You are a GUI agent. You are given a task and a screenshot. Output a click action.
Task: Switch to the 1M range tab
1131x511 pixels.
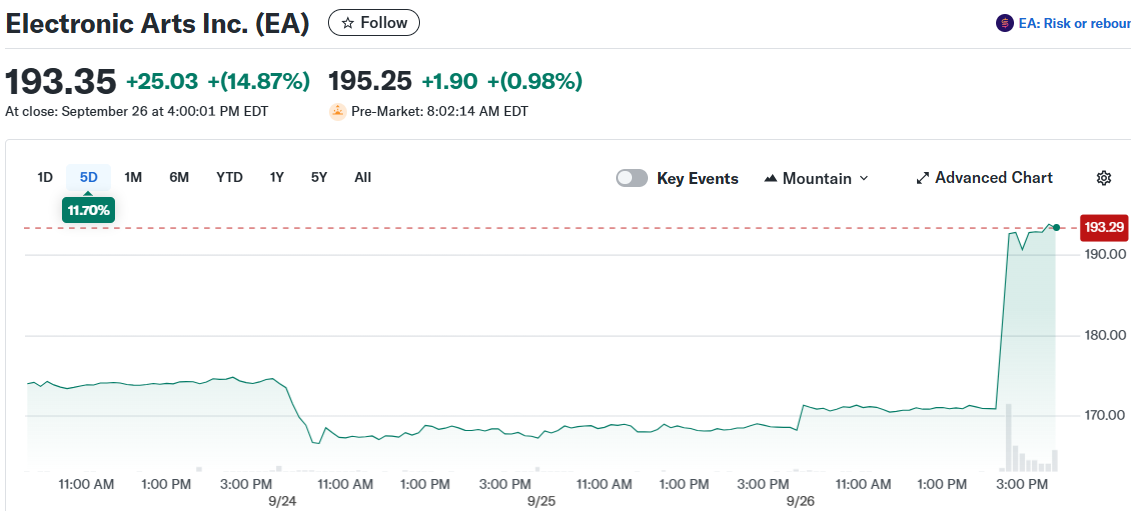point(133,178)
